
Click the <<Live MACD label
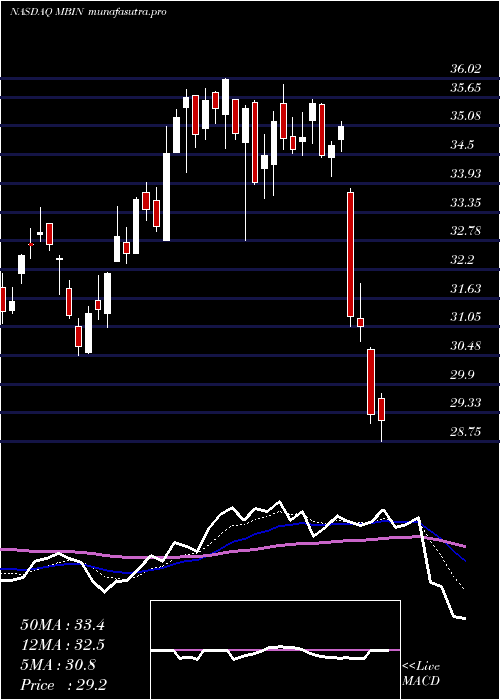tap(421, 674)
